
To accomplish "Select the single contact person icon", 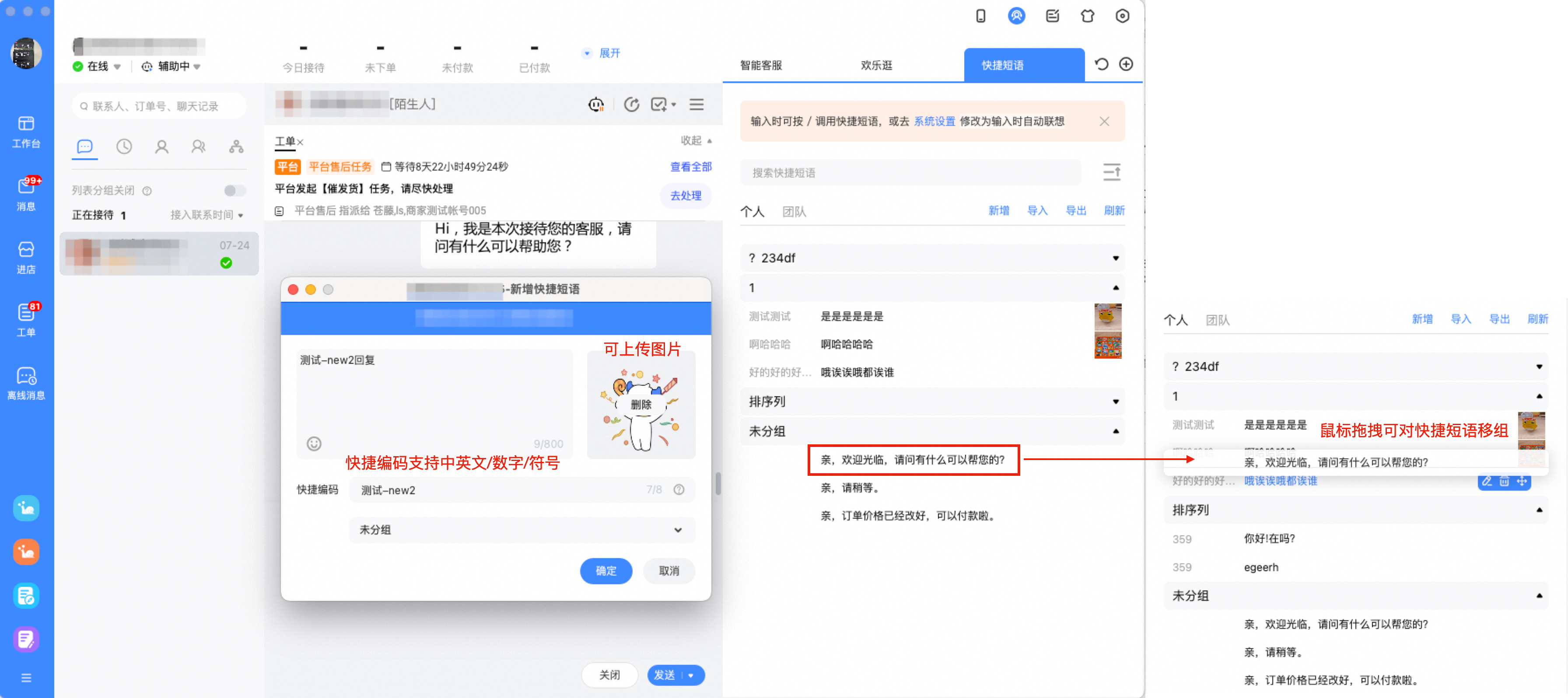I will point(161,146).
